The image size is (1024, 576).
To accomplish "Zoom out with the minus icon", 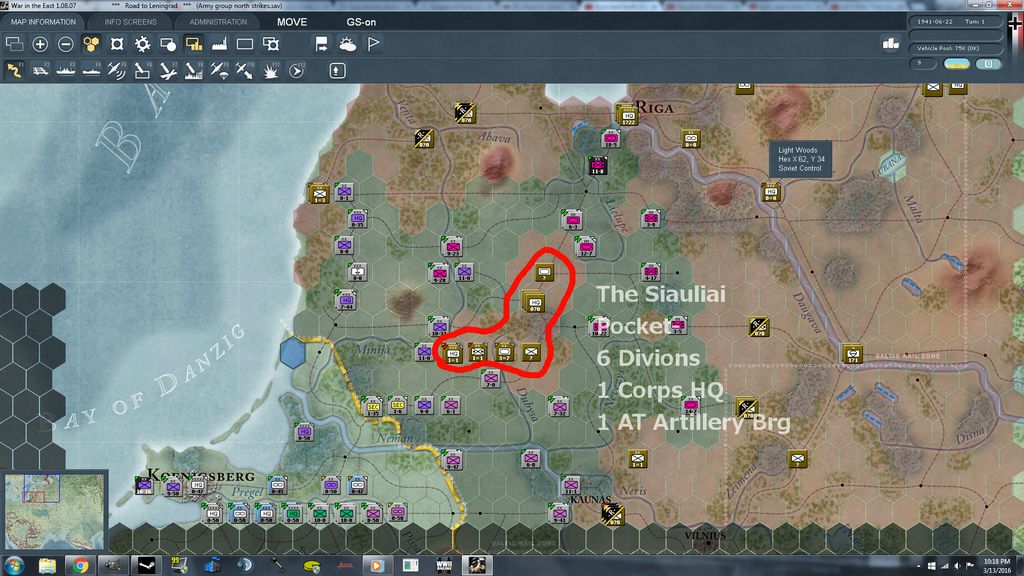I will [65, 44].
